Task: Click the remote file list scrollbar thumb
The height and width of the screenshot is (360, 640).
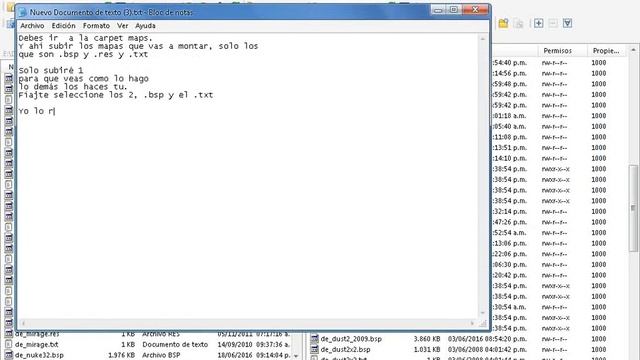Action: click(633, 208)
